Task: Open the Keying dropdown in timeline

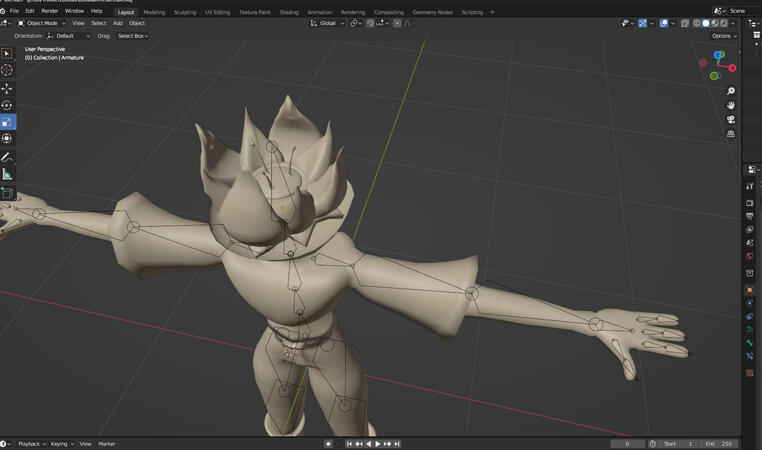Action: click(x=62, y=444)
